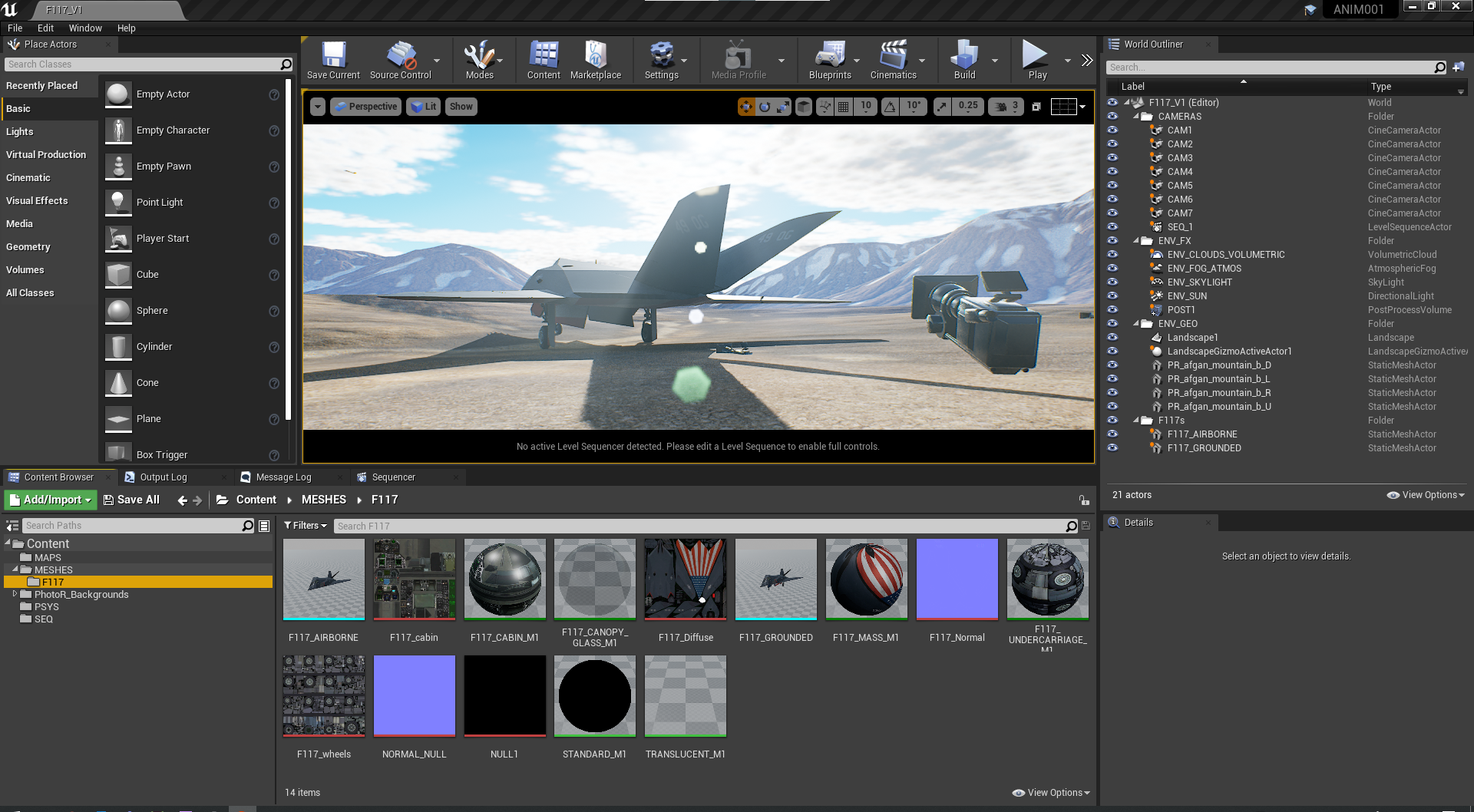Select the Cone shape icon
1474x812 pixels.
(118, 383)
